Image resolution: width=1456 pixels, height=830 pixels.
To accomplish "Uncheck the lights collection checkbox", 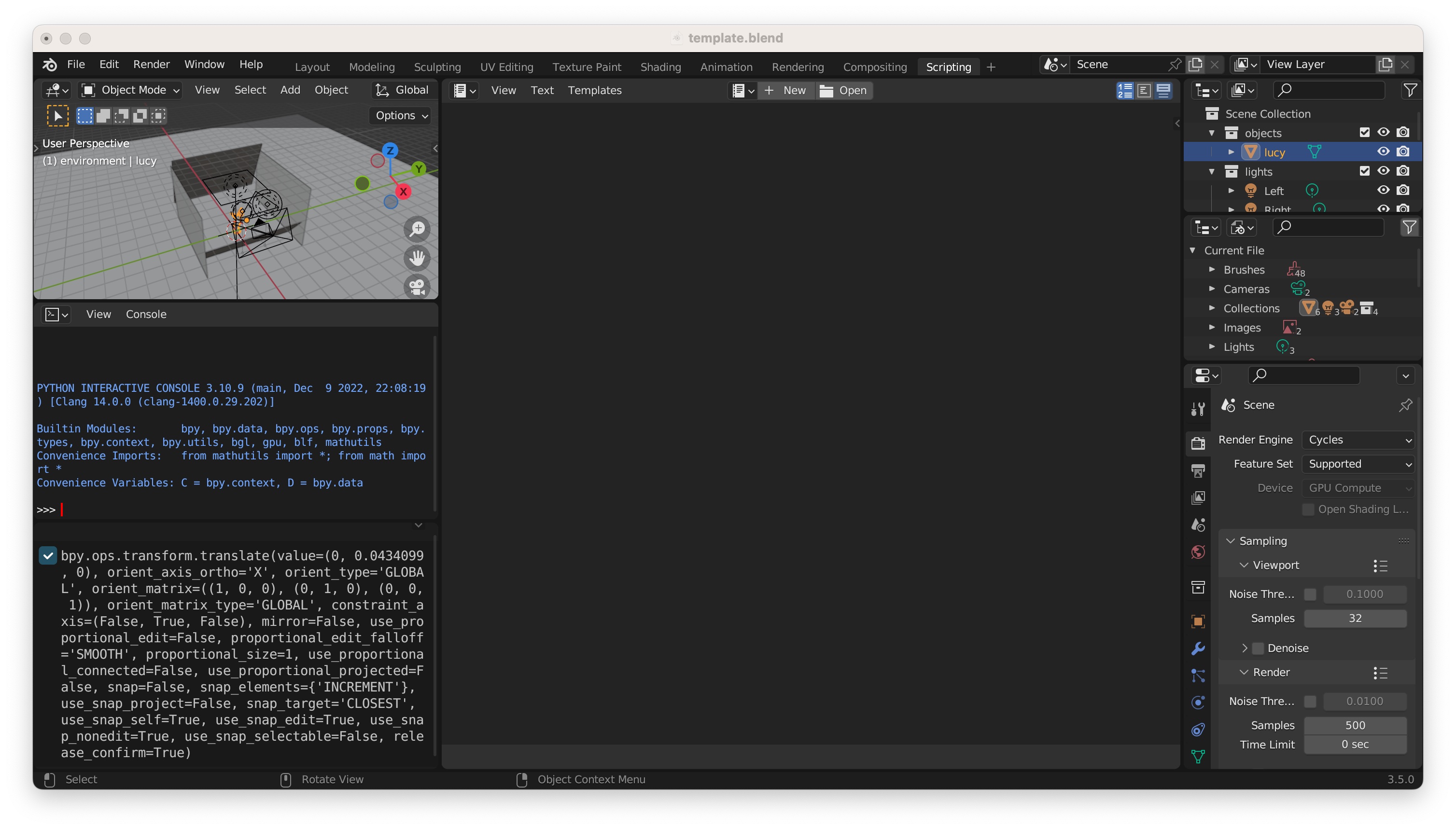I will click(1364, 171).
